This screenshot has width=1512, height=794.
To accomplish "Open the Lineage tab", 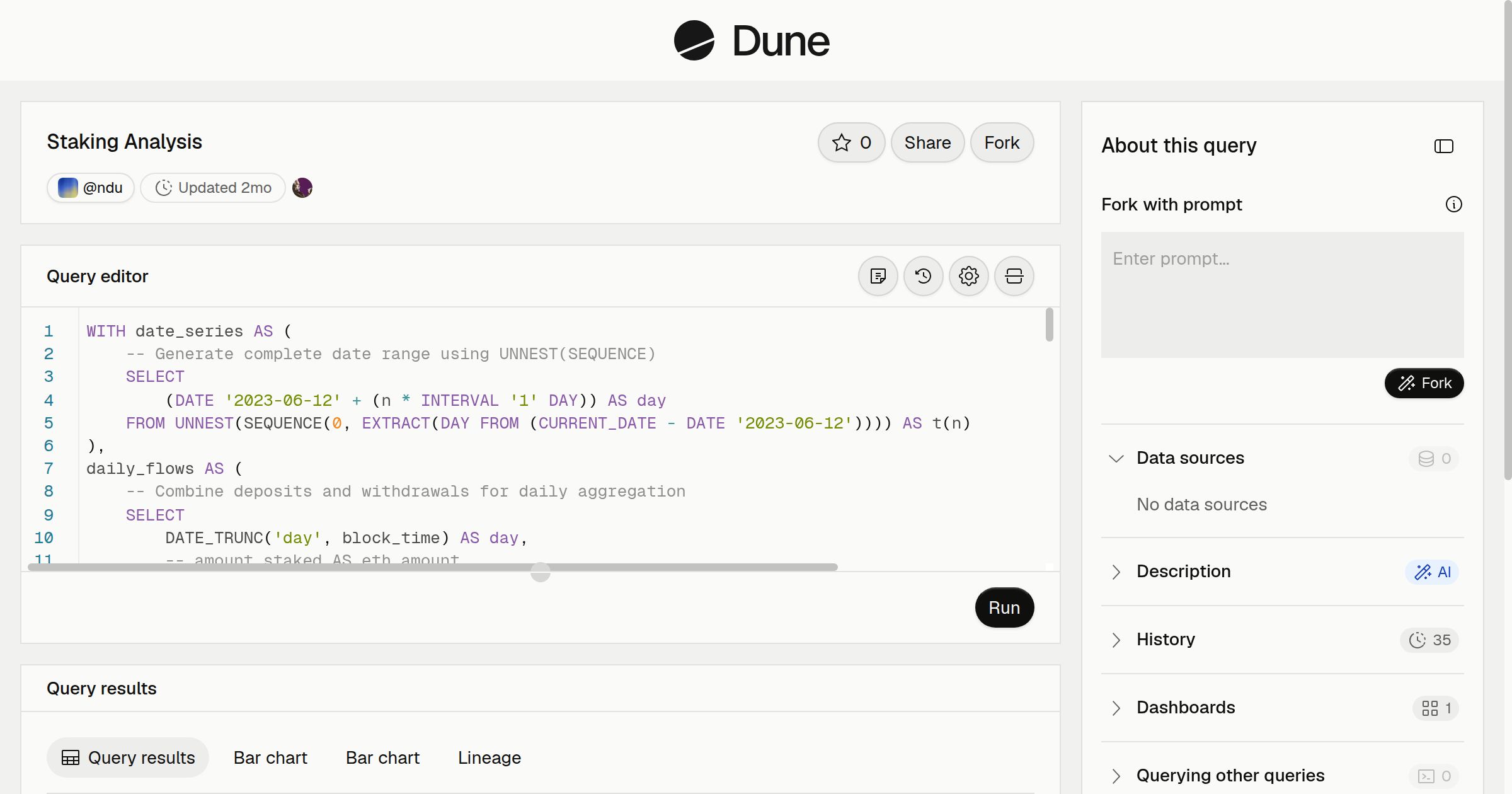I will coord(490,757).
